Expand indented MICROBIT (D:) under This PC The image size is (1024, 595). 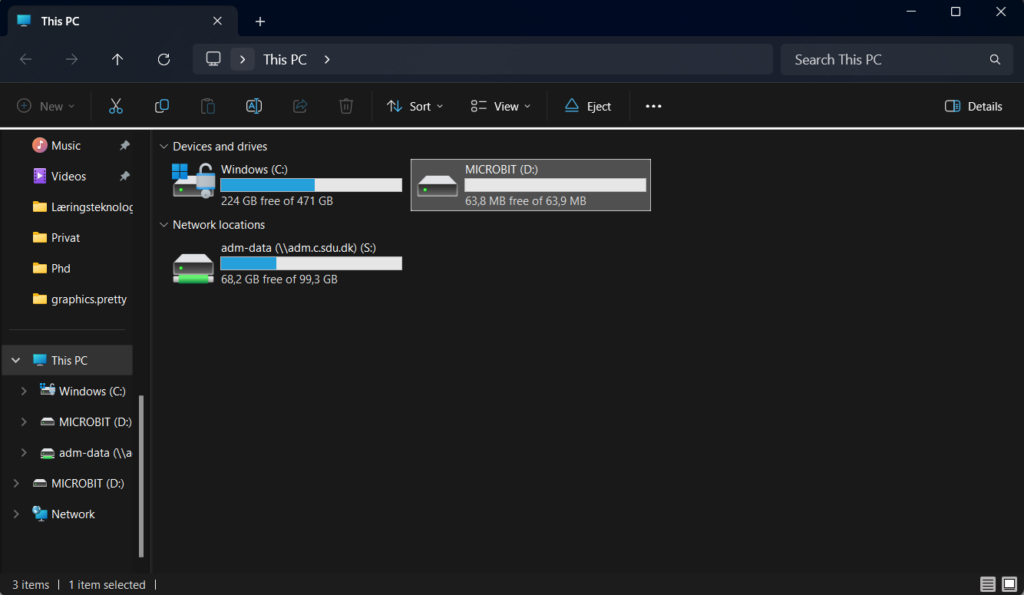[x=24, y=422]
